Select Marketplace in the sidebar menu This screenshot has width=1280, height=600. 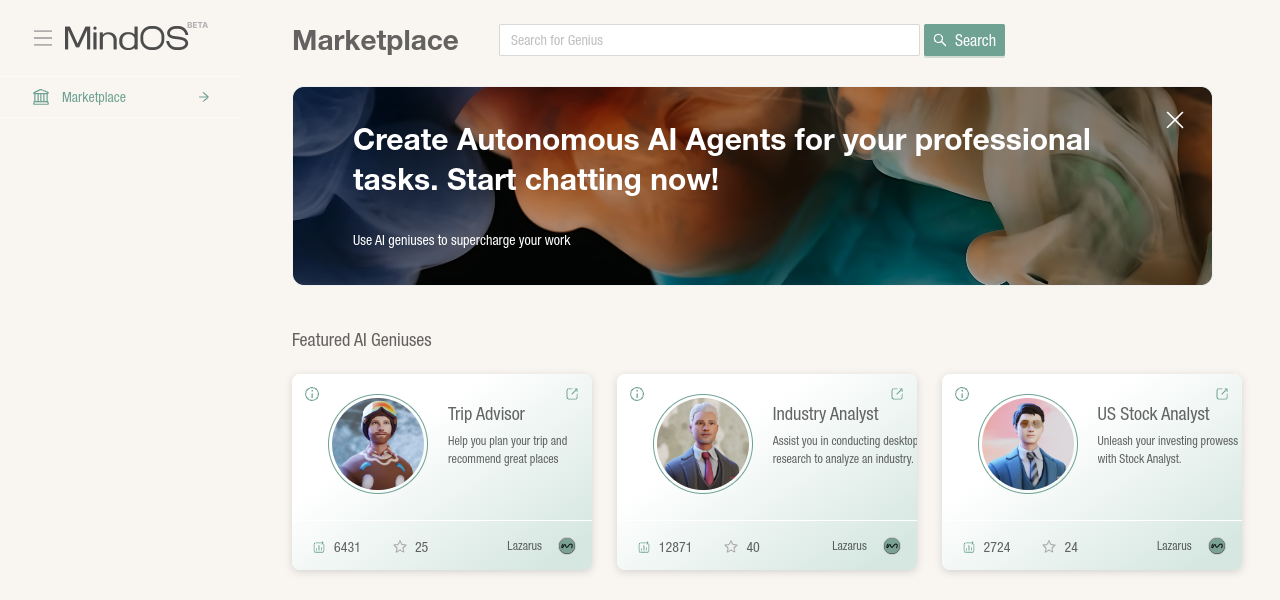94,97
